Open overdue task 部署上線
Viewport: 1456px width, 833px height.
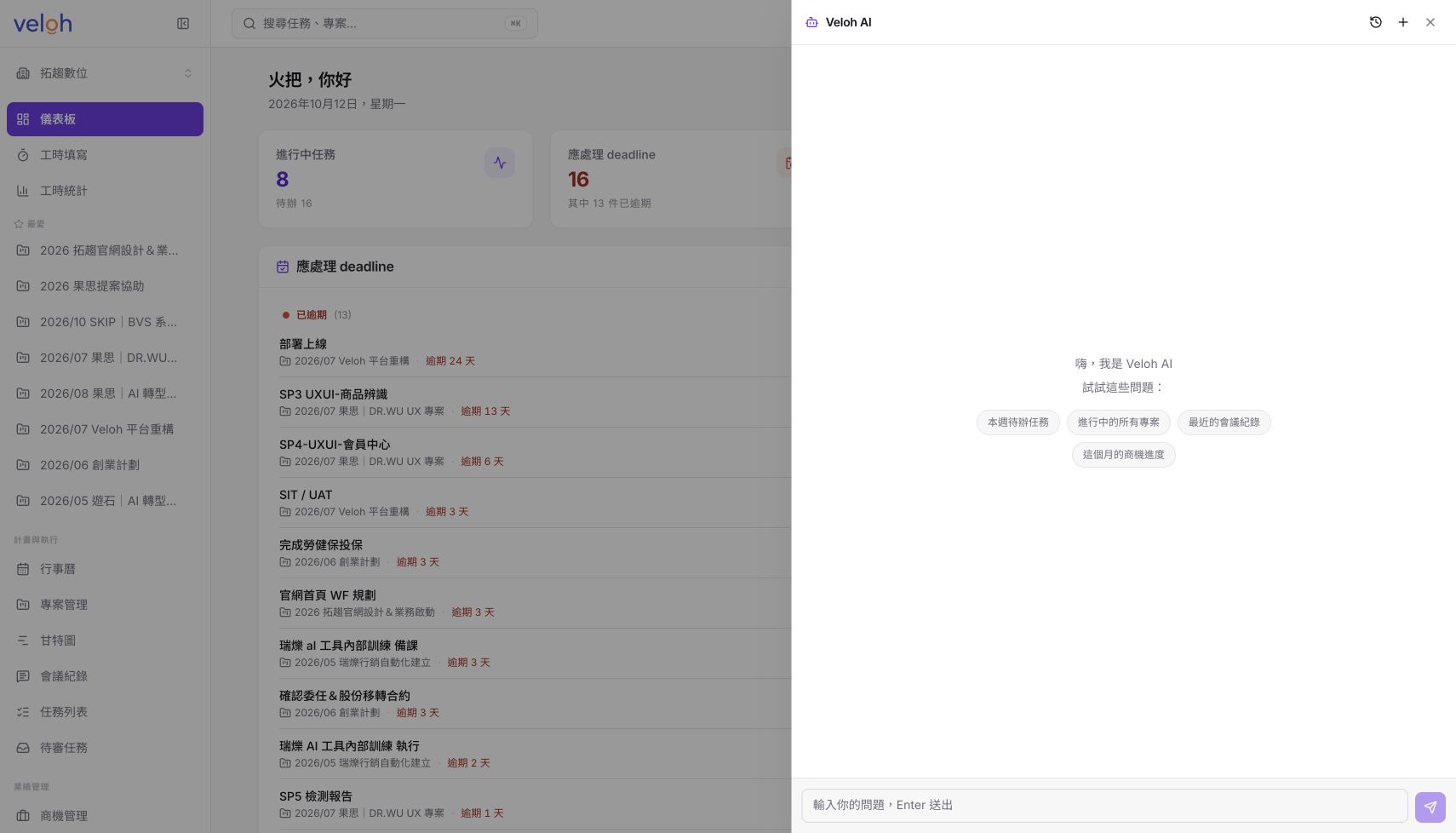click(x=303, y=344)
